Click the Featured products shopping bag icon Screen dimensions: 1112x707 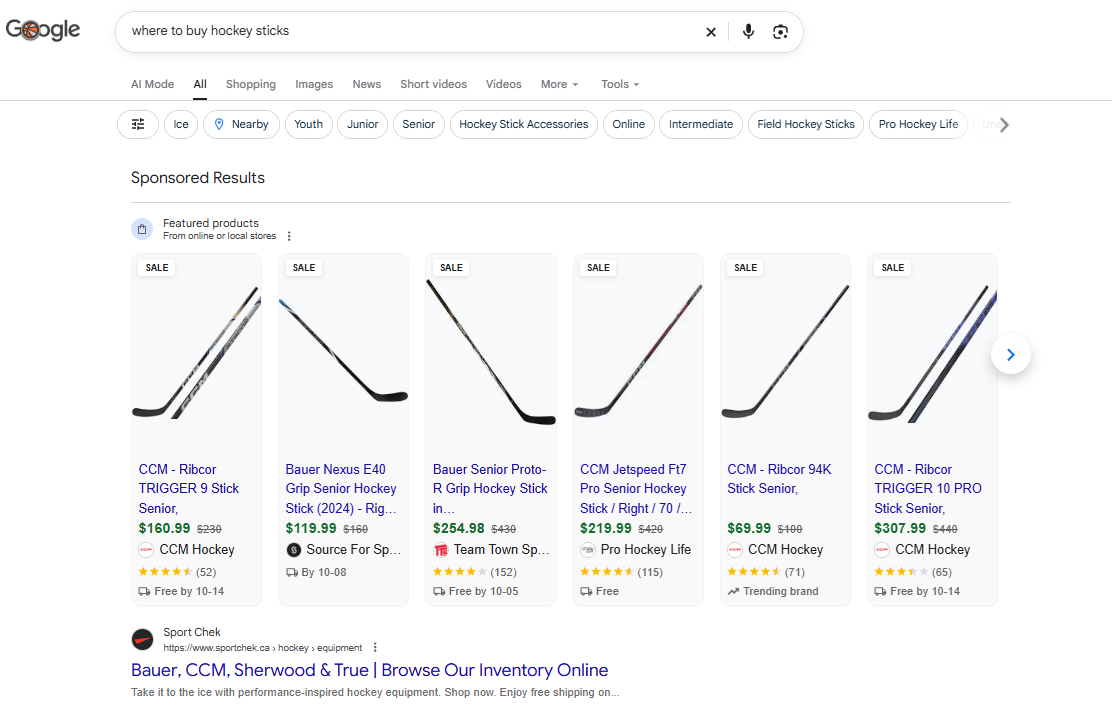tap(142, 229)
